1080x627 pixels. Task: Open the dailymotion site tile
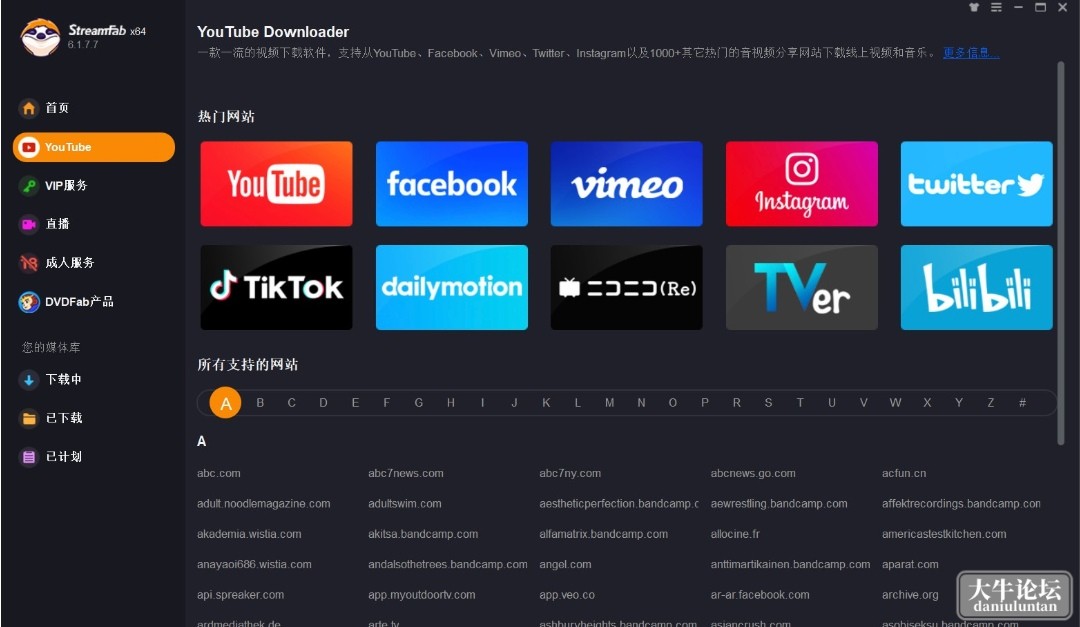click(452, 287)
